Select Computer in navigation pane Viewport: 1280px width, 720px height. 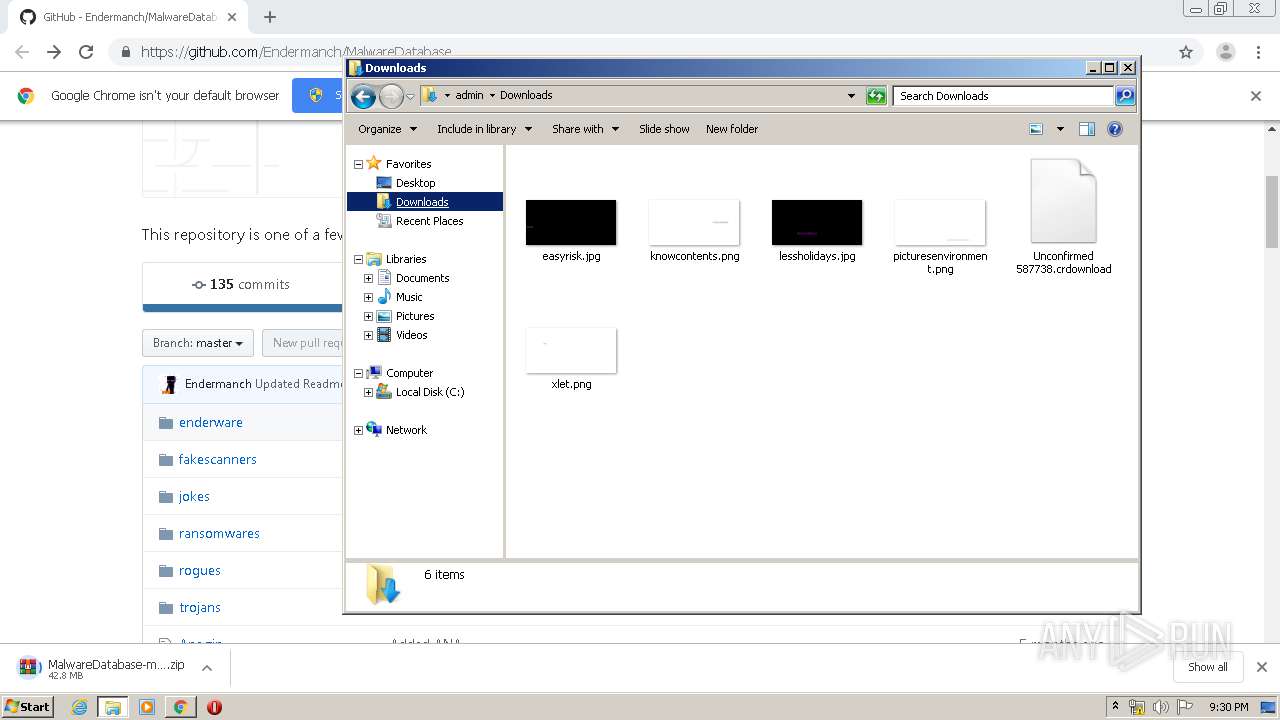coord(409,373)
